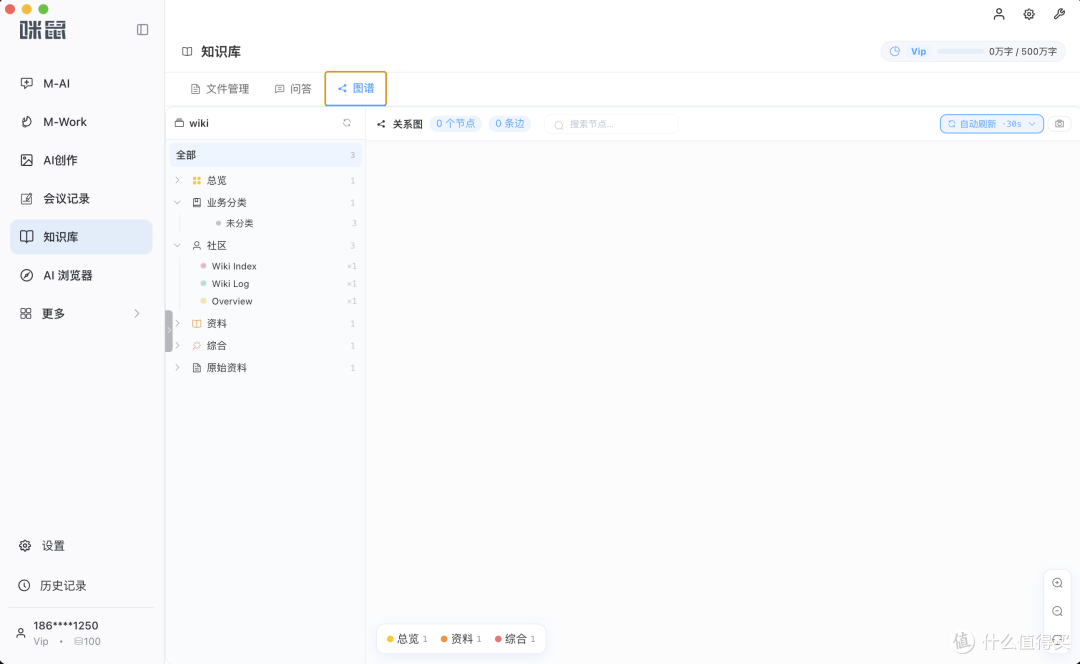This screenshot has height=664, width=1080.
Task: Open the AI 浏览器 section
Action: click(81, 276)
